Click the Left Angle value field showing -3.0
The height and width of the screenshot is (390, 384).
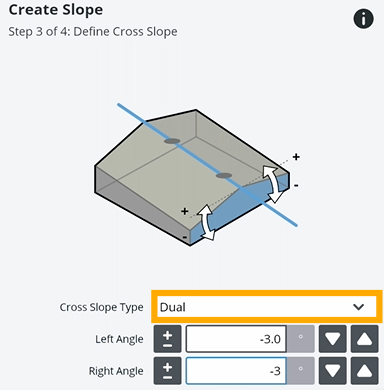[x=236, y=339]
